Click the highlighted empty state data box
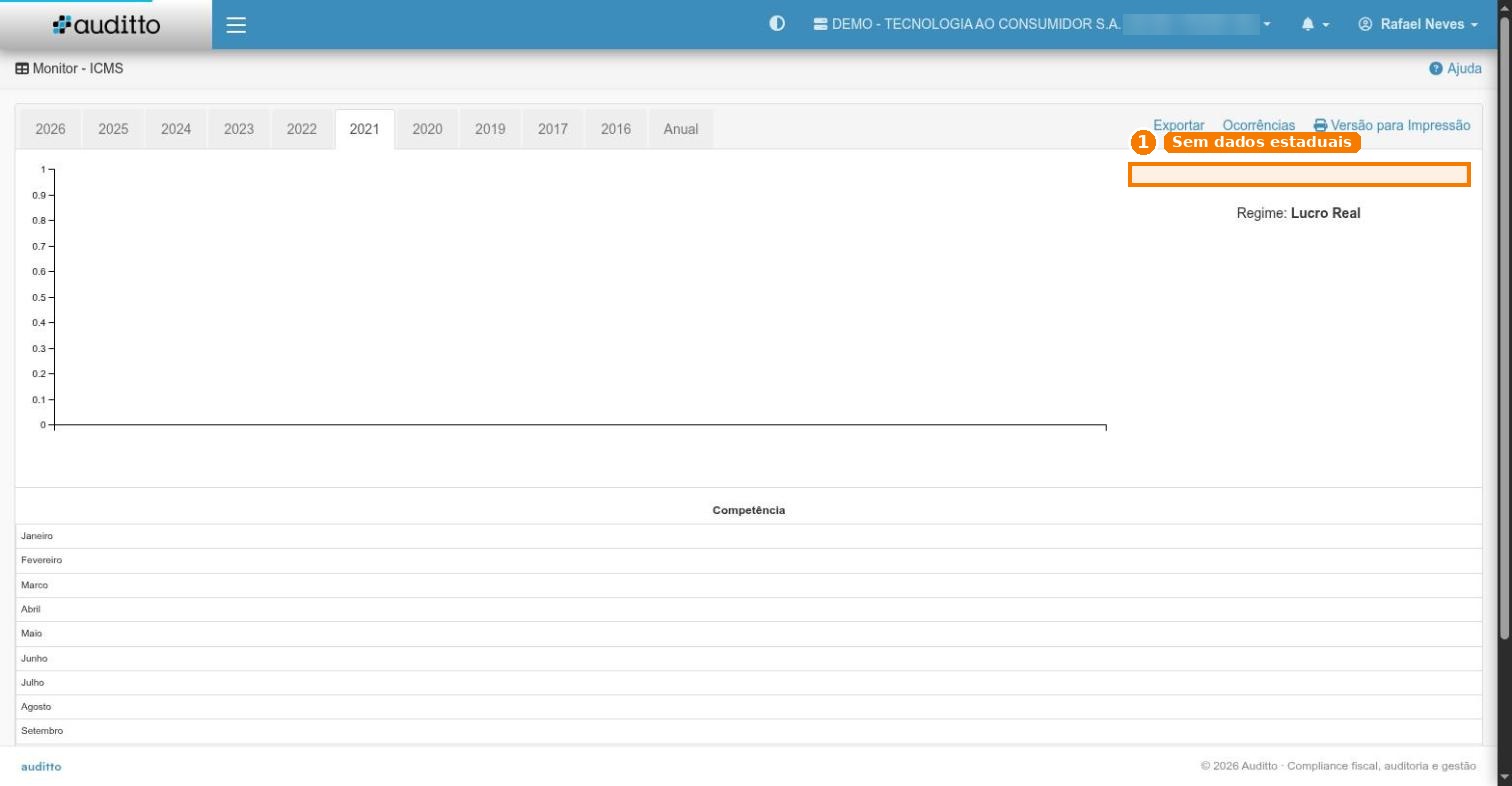Screen dimensions: 1512x786 (x=1299, y=175)
